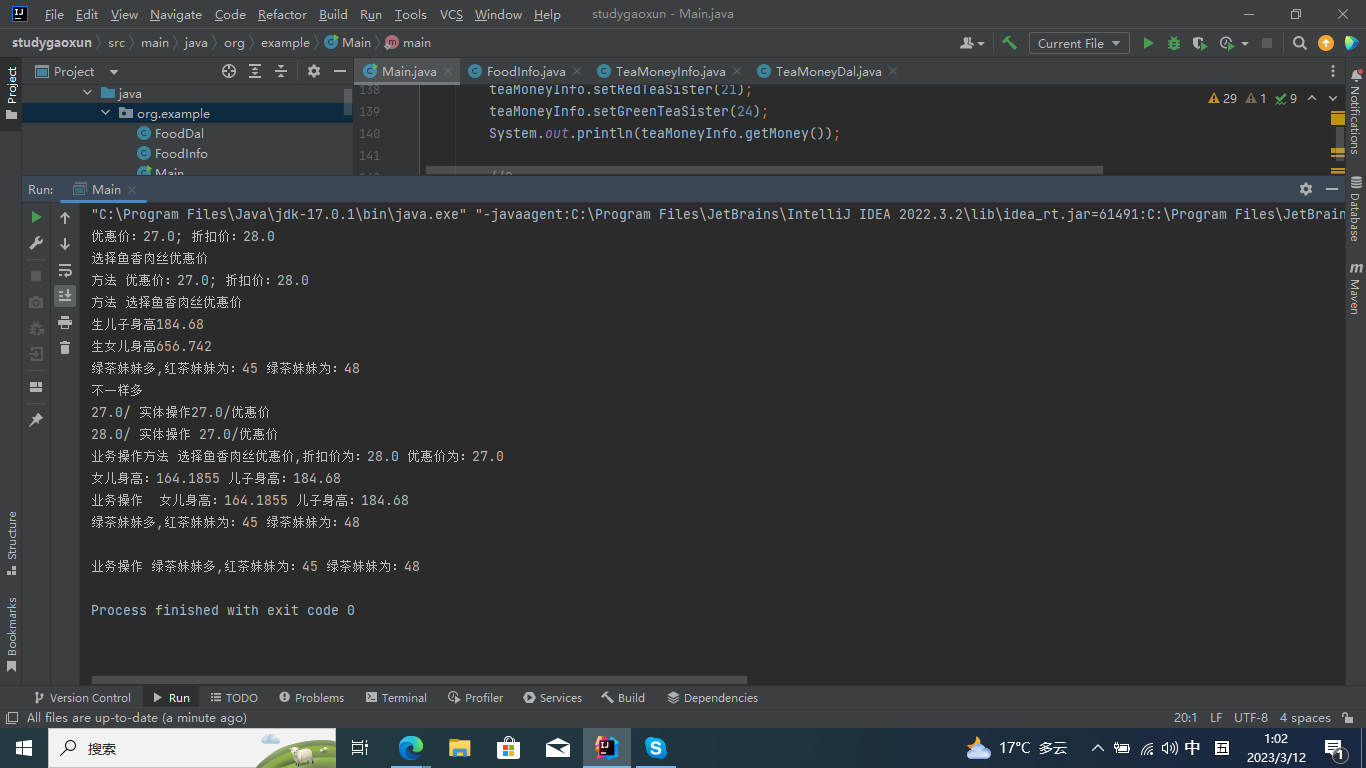Rerun Main in the Run panel
The width and height of the screenshot is (1366, 768).
[x=36, y=217]
